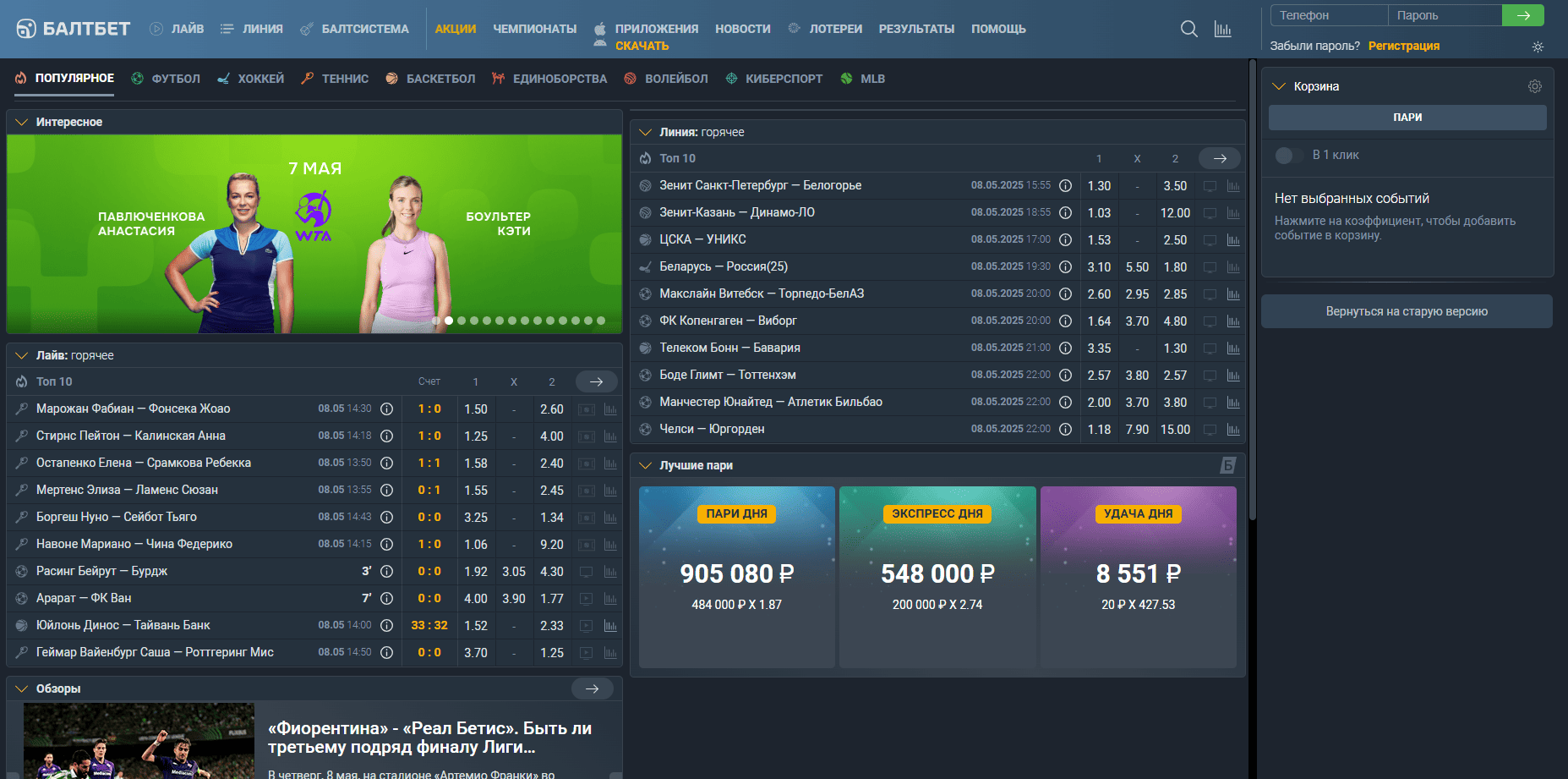Select the last banner carousel dot

(601, 321)
